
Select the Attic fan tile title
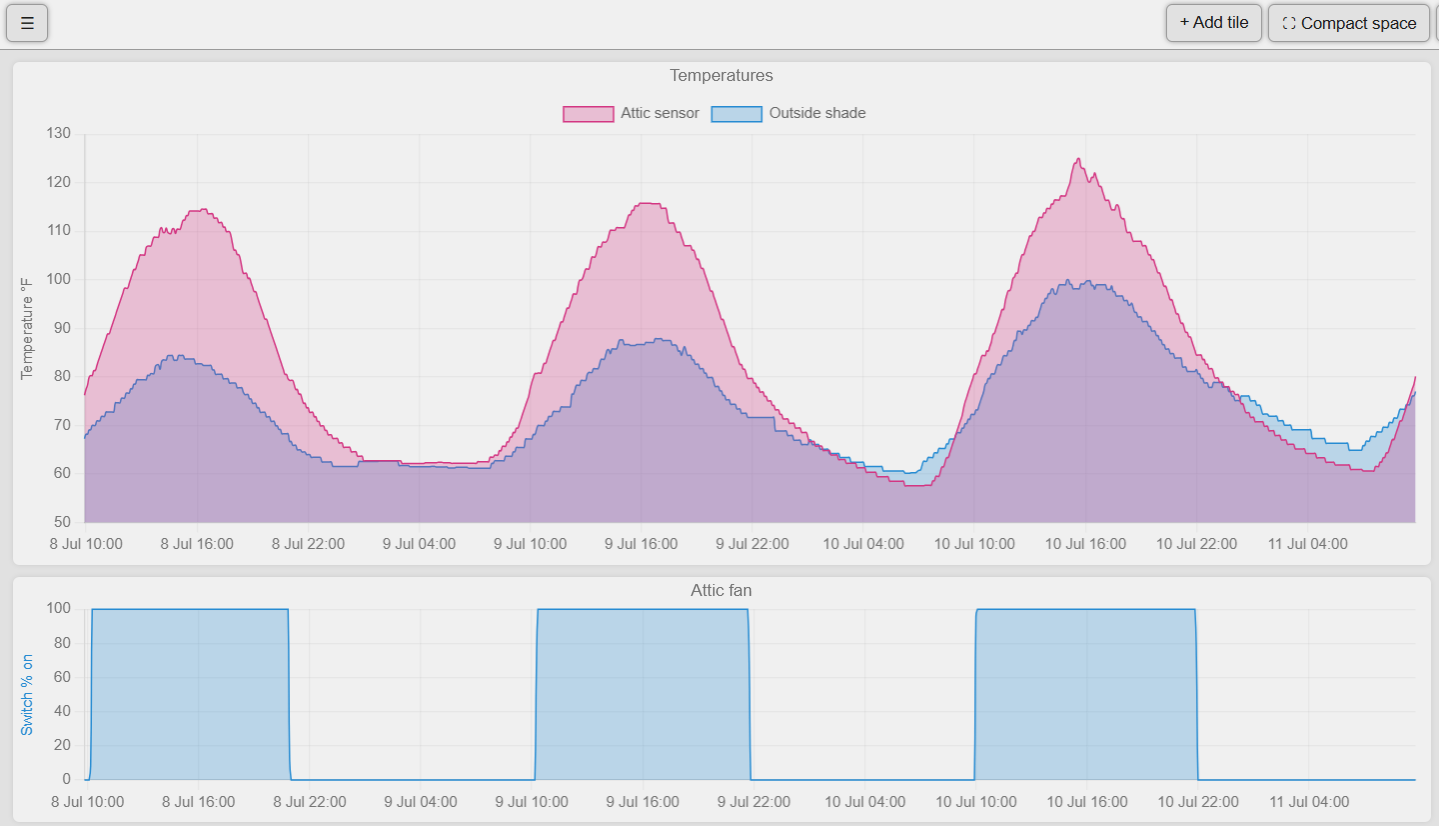pos(721,591)
